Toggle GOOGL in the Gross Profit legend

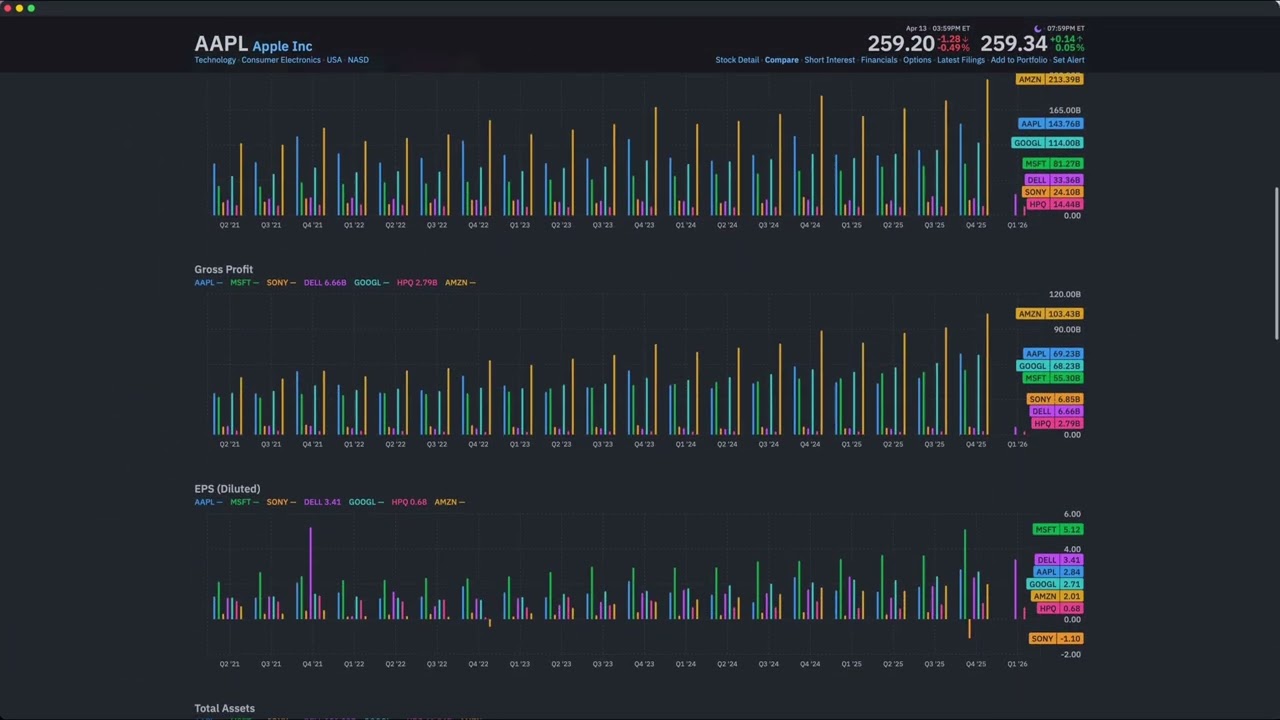point(369,282)
